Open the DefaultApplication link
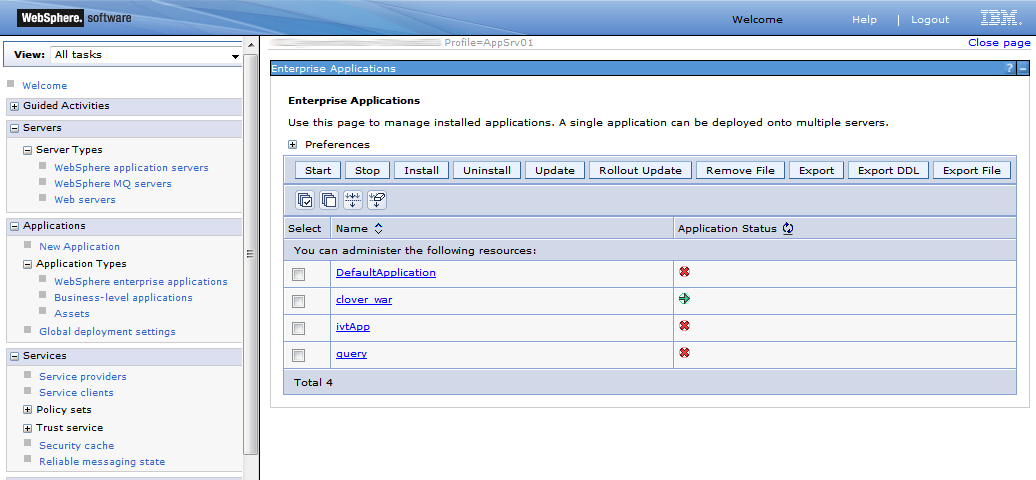 click(x=386, y=272)
